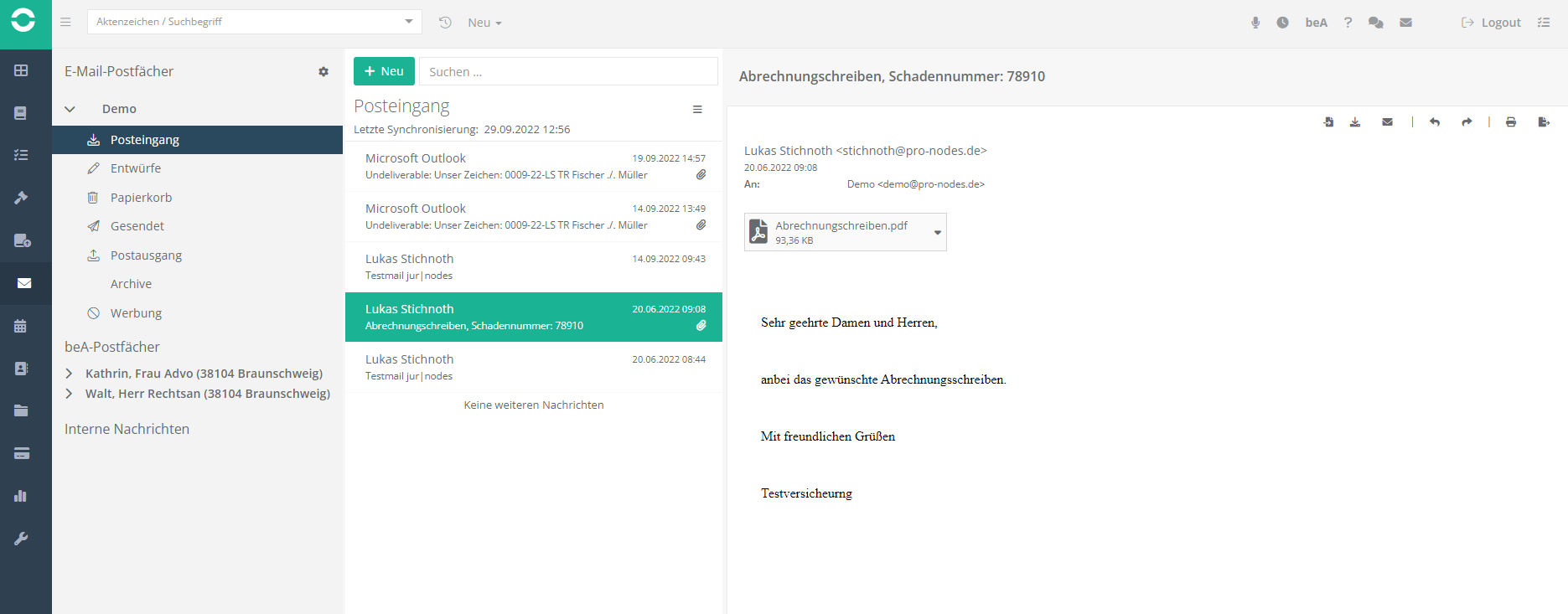This screenshot has width=1568, height=614.
Task: Collapse the Demo mailbox tree
Action: [x=70, y=109]
